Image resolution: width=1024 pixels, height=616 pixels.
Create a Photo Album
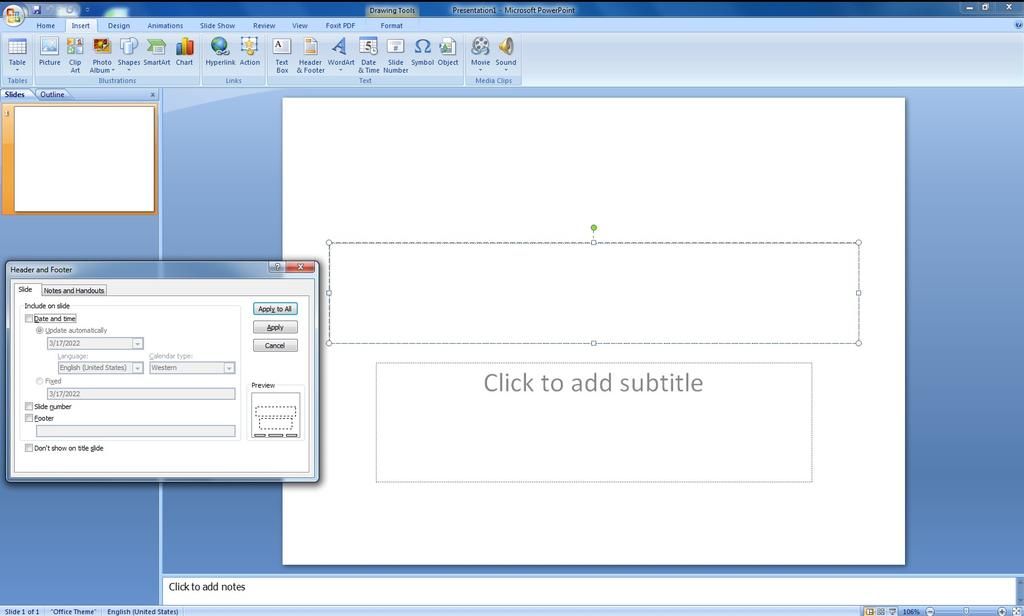tap(102, 54)
